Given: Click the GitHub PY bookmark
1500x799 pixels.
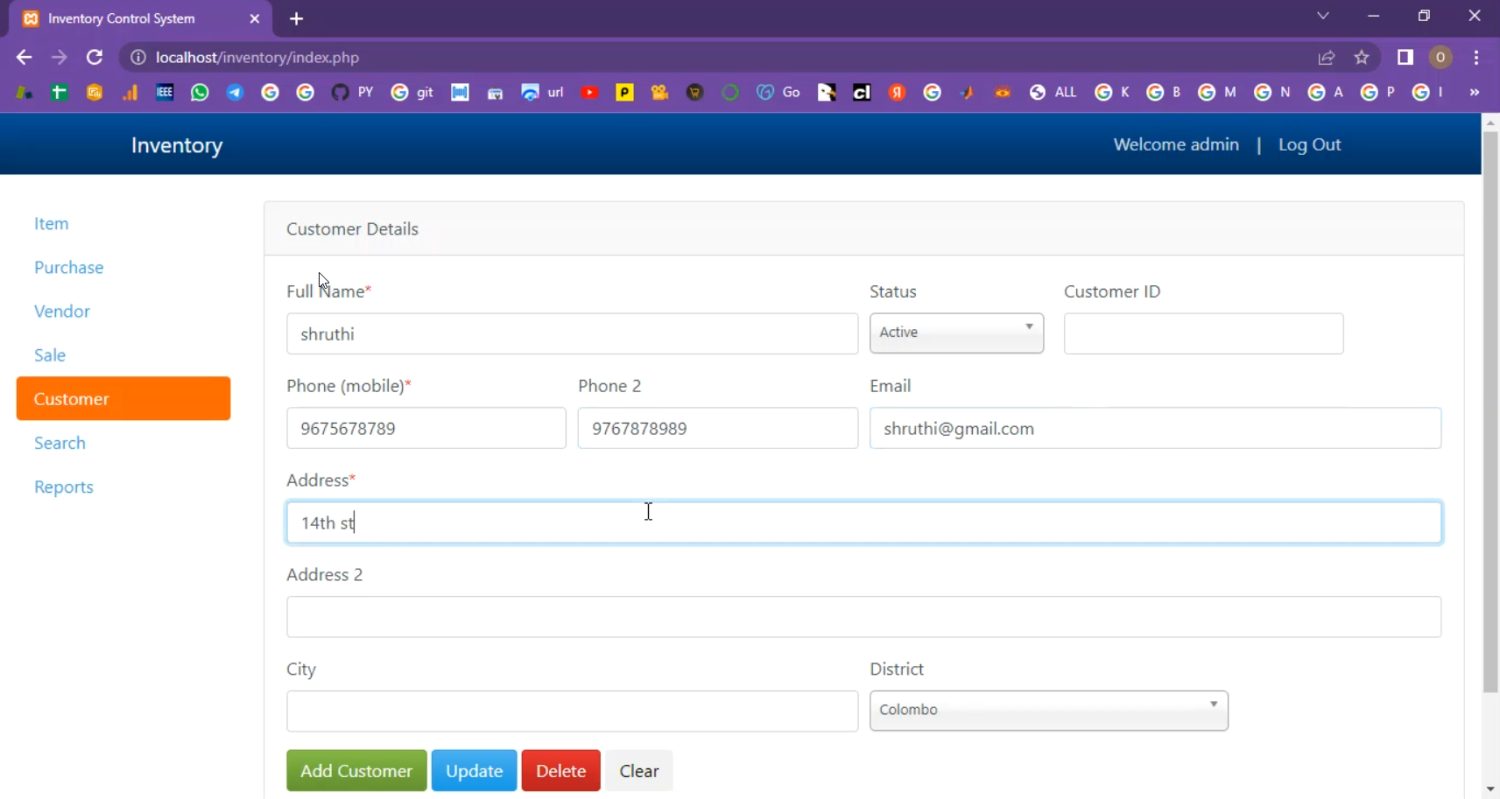Looking at the screenshot, I should (352, 92).
